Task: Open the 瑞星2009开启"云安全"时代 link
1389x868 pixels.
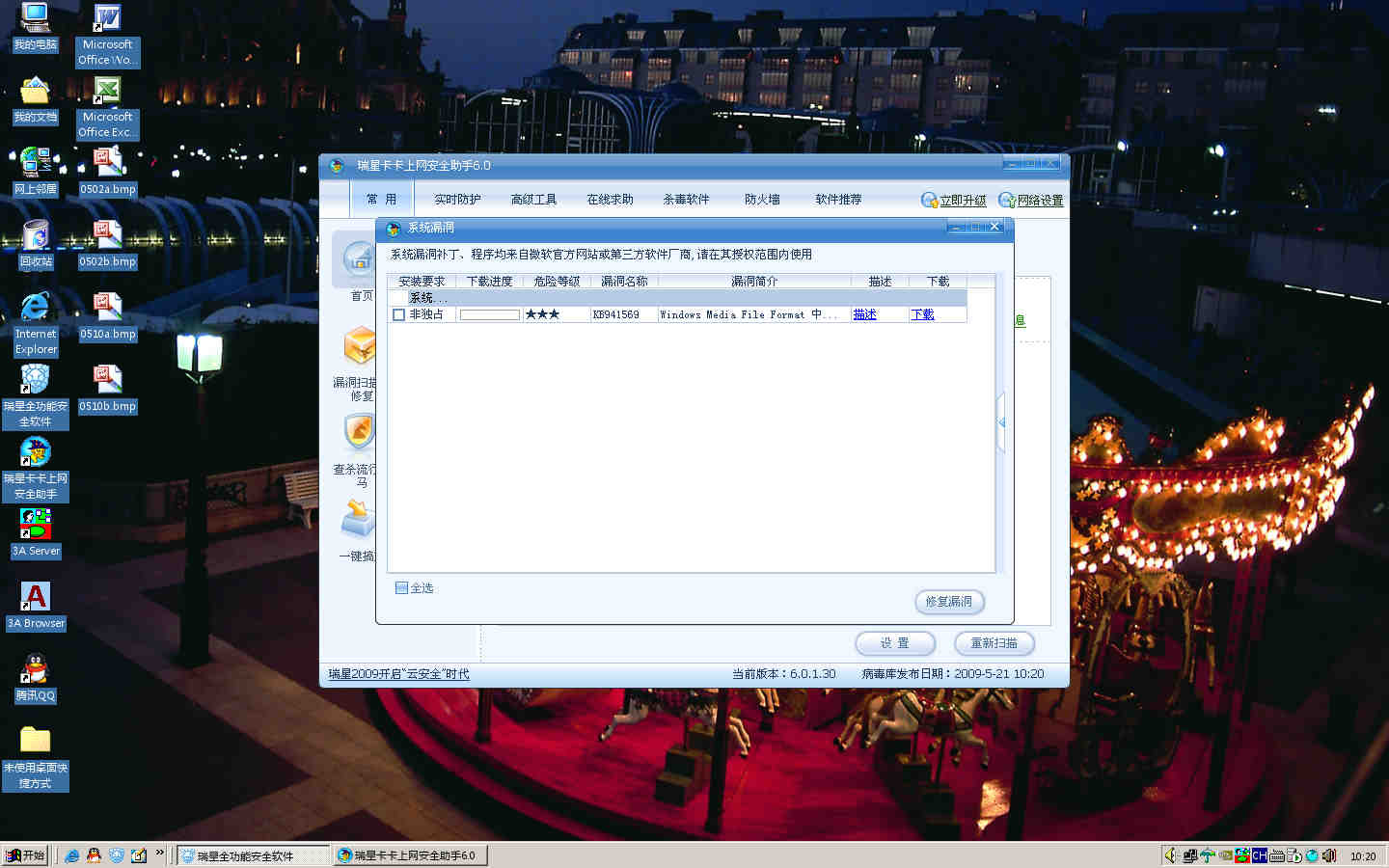Action: point(398,674)
